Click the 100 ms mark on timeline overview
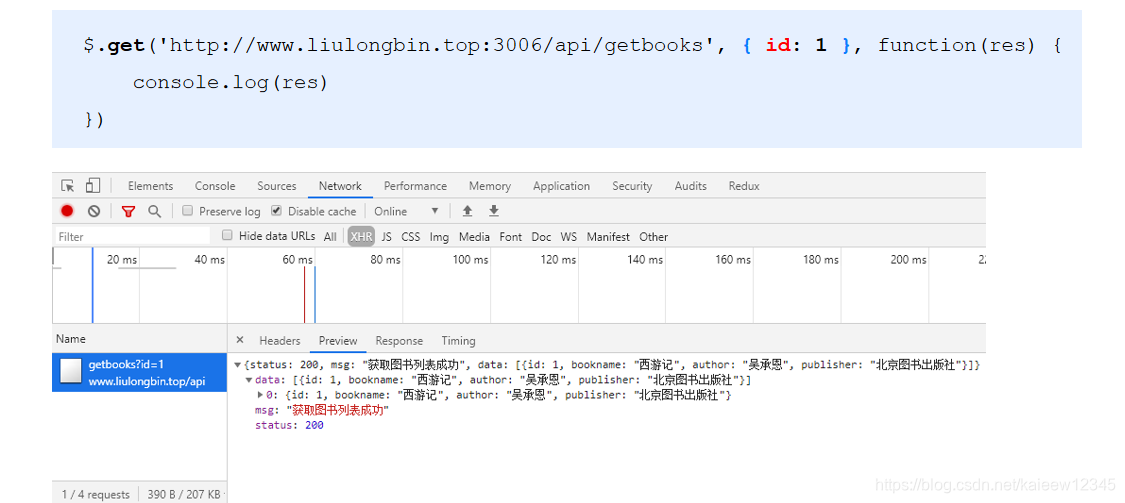Viewport: 1125px width, 503px height. pos(470,260)
